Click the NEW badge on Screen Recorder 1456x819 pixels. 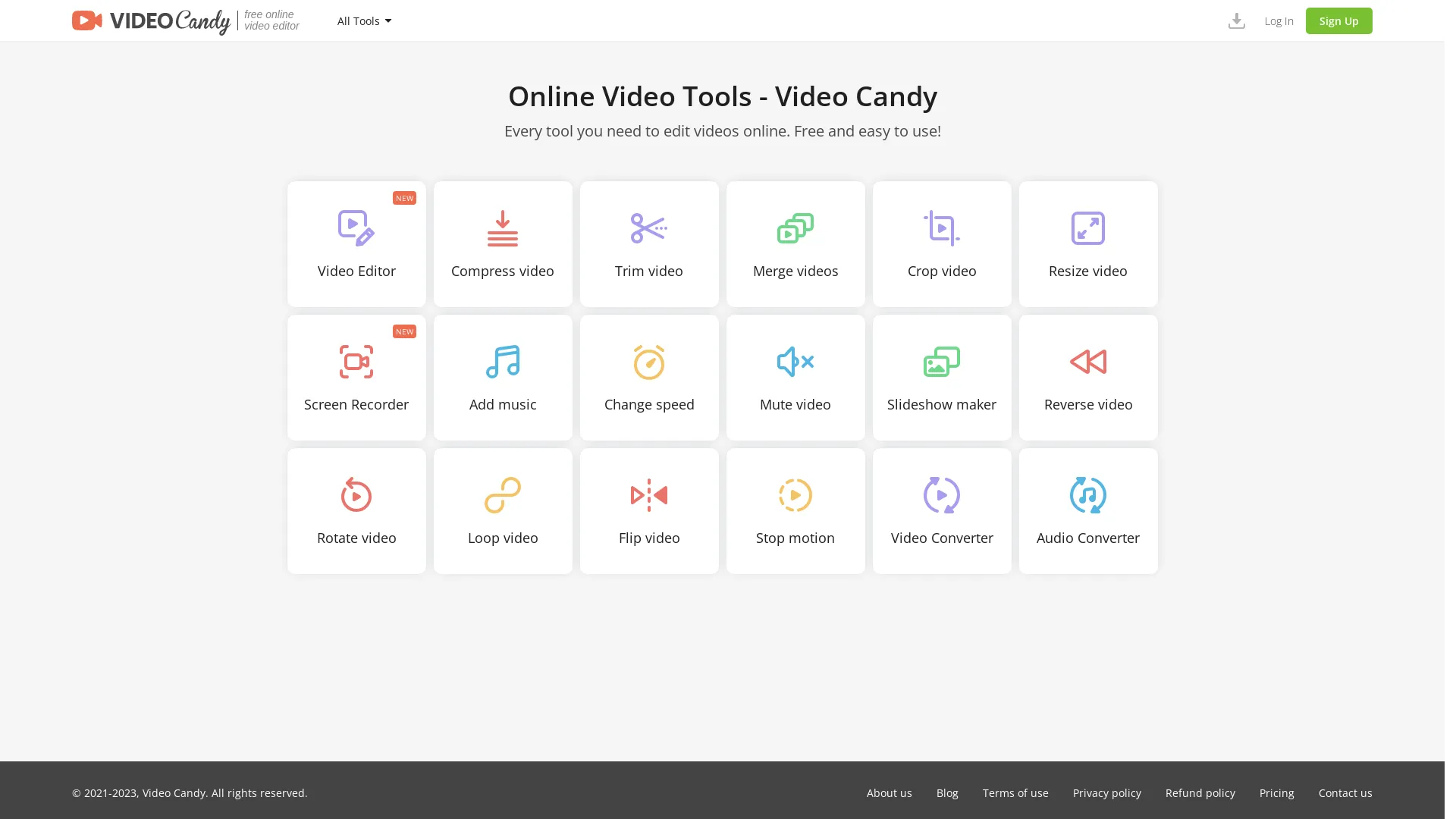tap(404, 331)
